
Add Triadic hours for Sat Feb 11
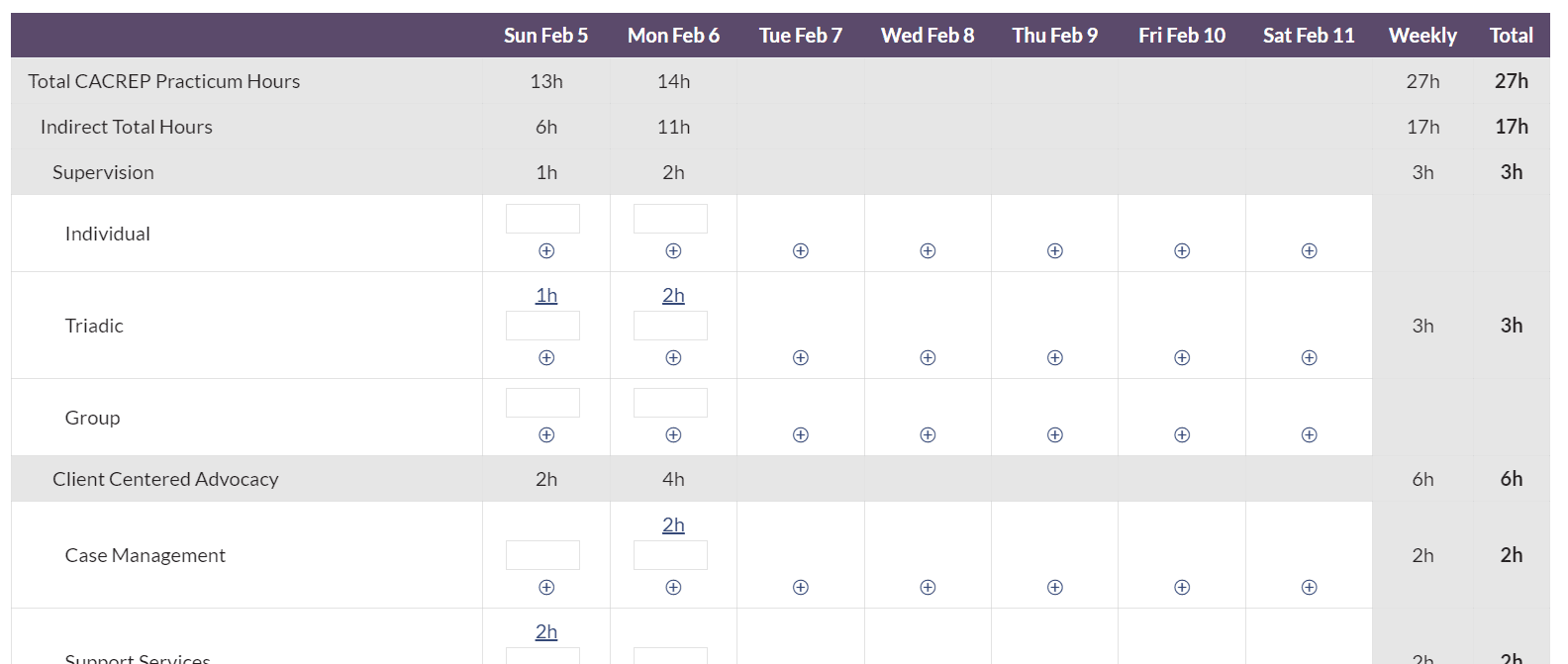1309,357
